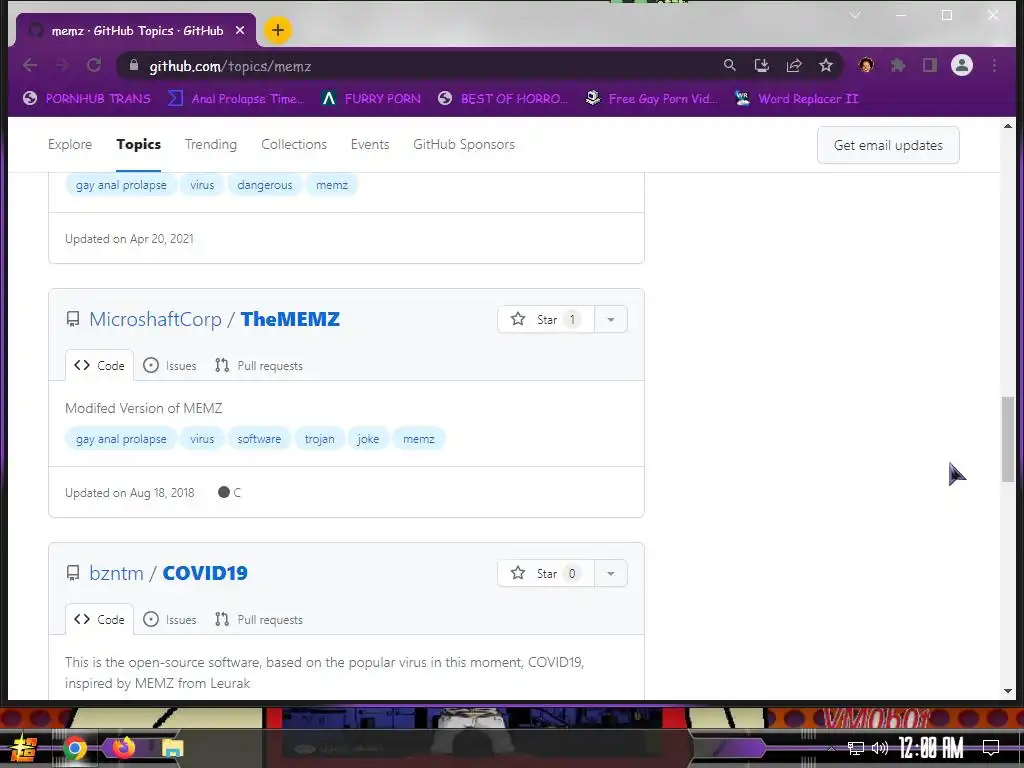Expand star list dropdown for COVID19

[x=611, y=573]
